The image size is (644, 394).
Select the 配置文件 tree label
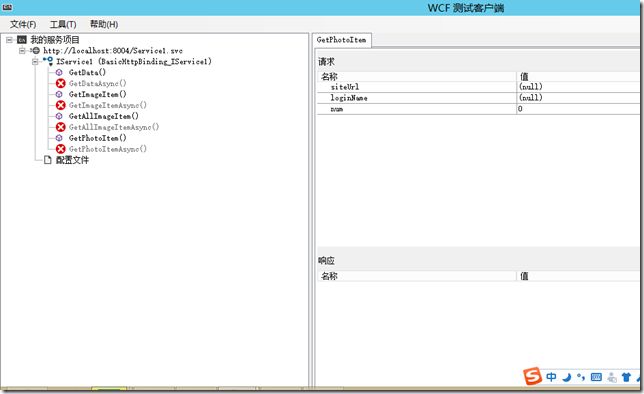tap(72, 160)
